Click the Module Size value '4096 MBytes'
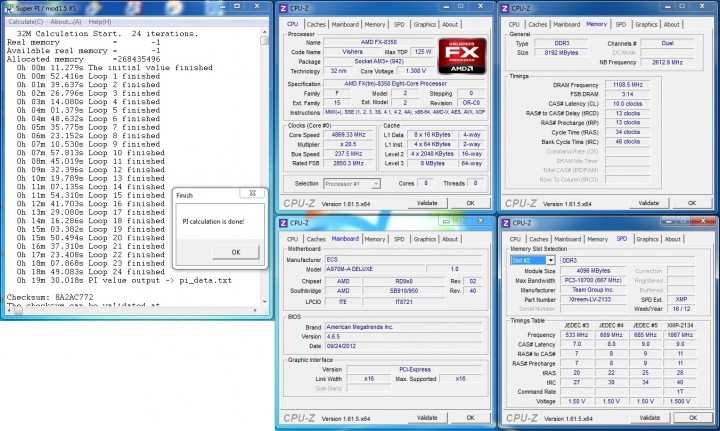 (x=593, y=271)
